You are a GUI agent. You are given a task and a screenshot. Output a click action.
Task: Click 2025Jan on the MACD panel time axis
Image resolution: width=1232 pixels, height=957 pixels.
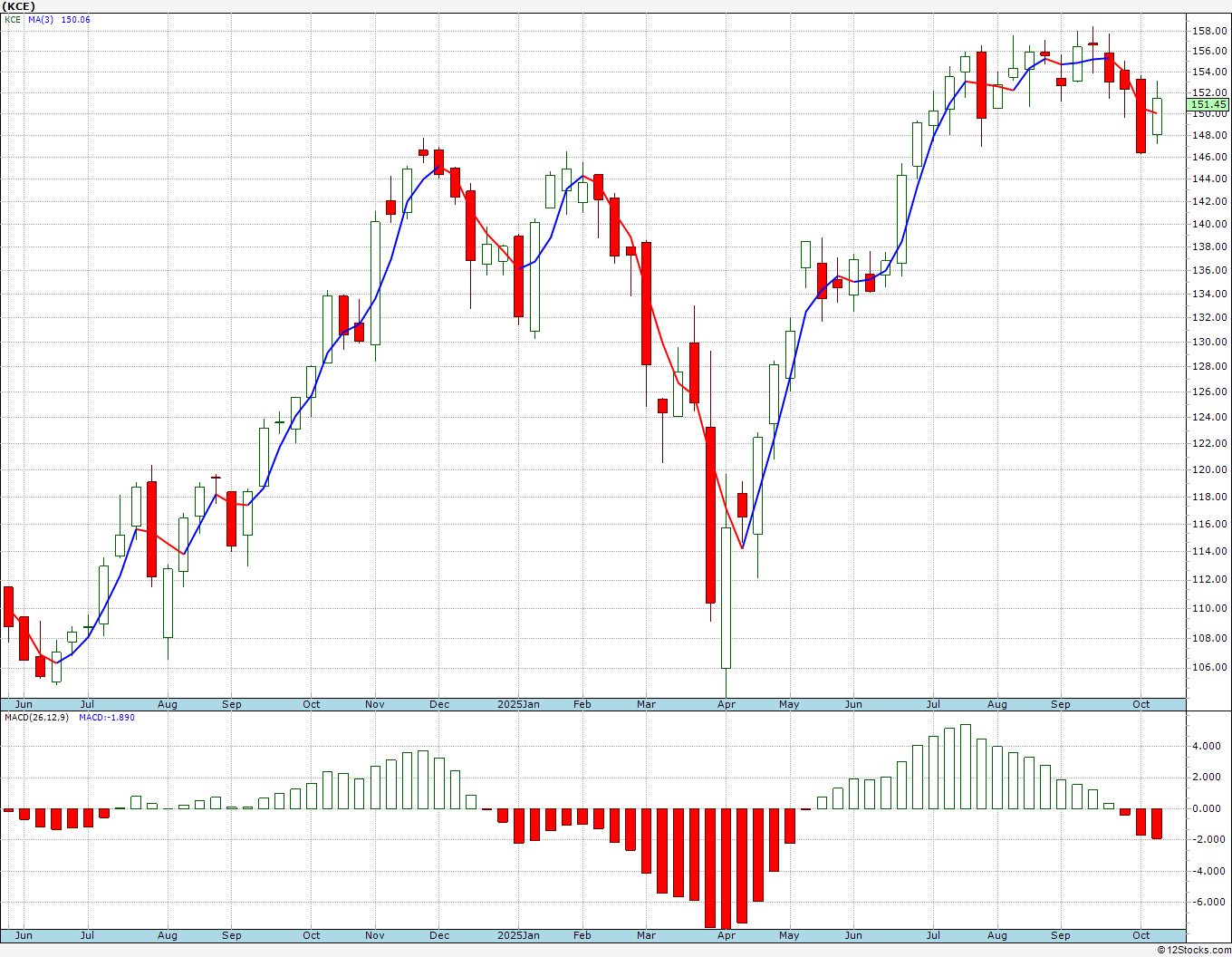(x=519, y=935)
